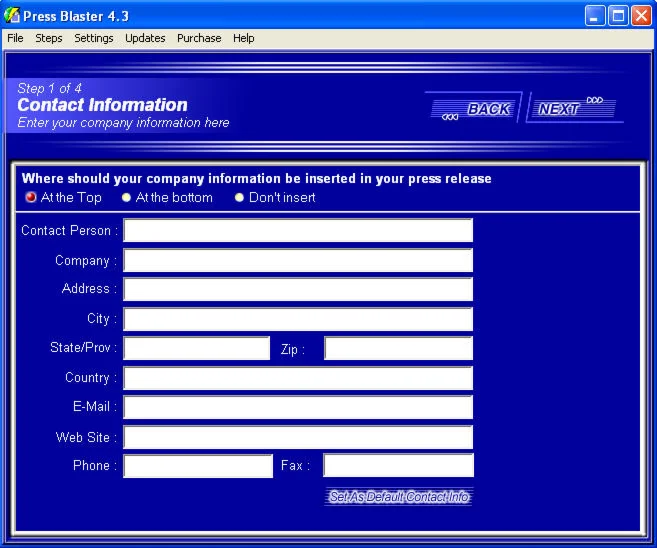Close the Press Blaster window
Screen dimensions: 657x548
pyautogui.click(x=641, y=16)
